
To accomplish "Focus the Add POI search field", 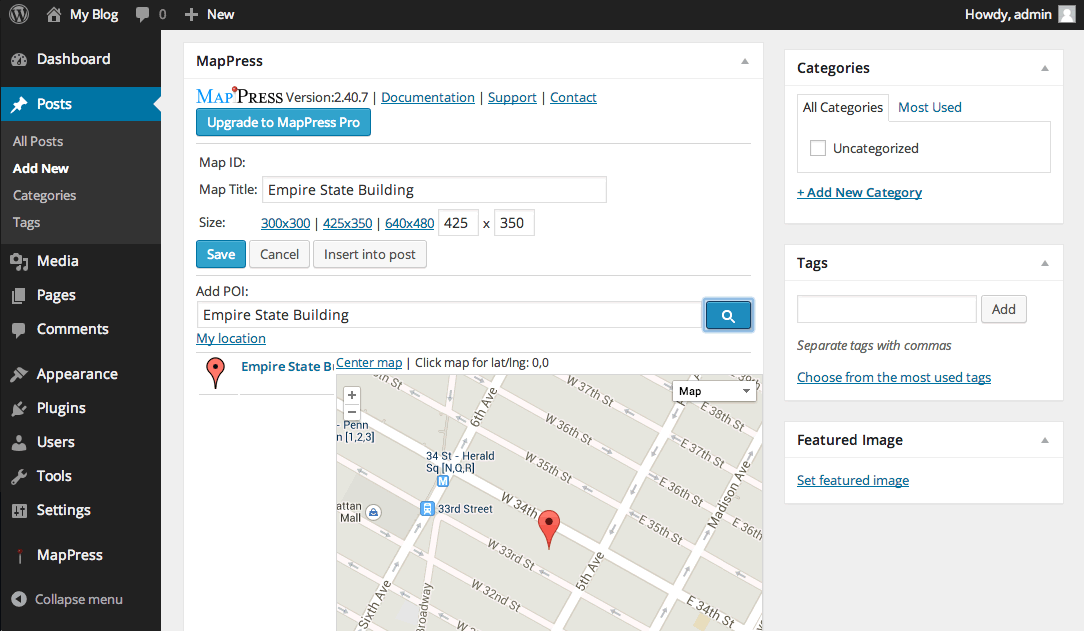I will click(x=449, y=315).
